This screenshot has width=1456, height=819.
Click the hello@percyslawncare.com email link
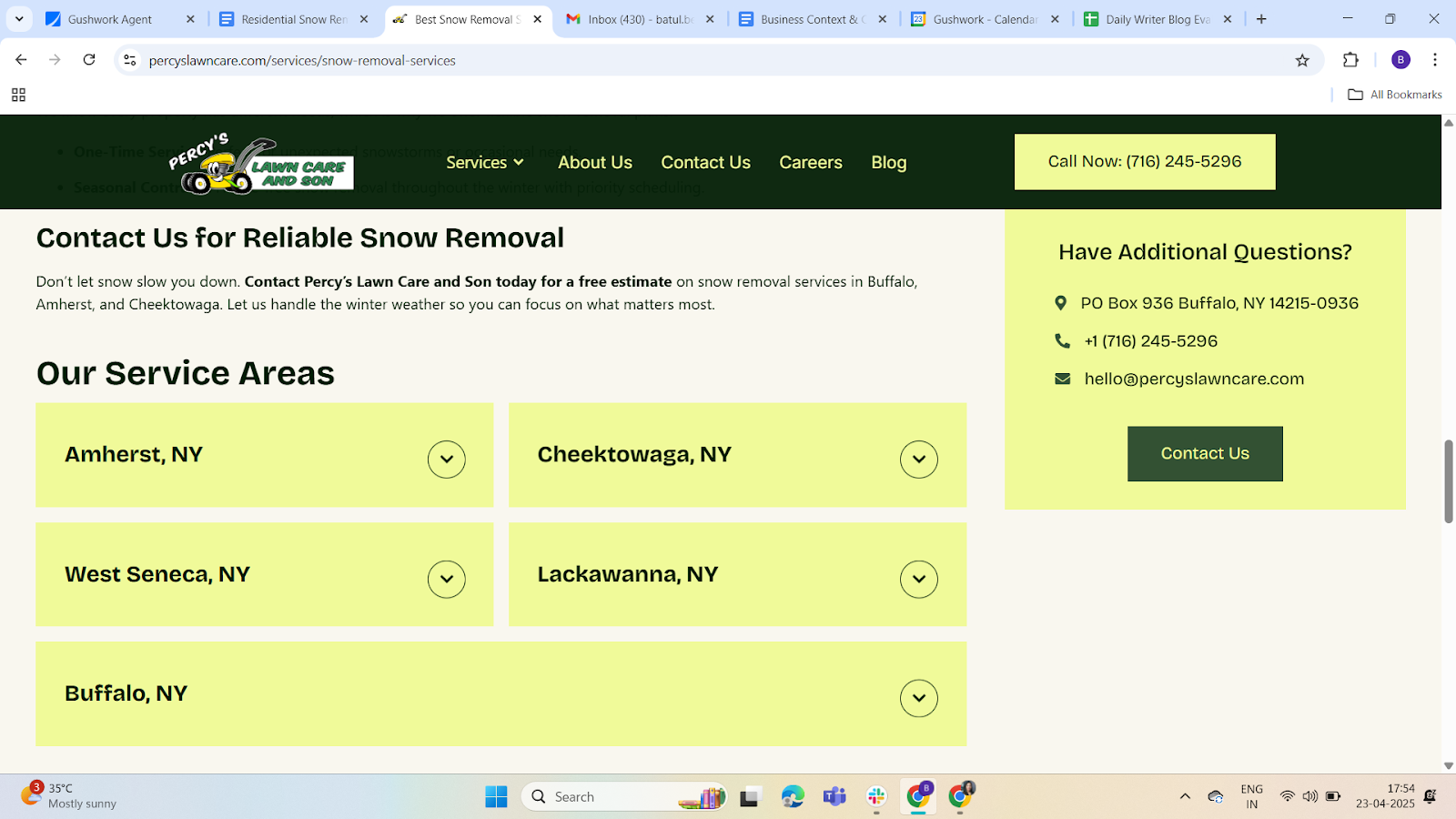click(x=1194, y=379)
